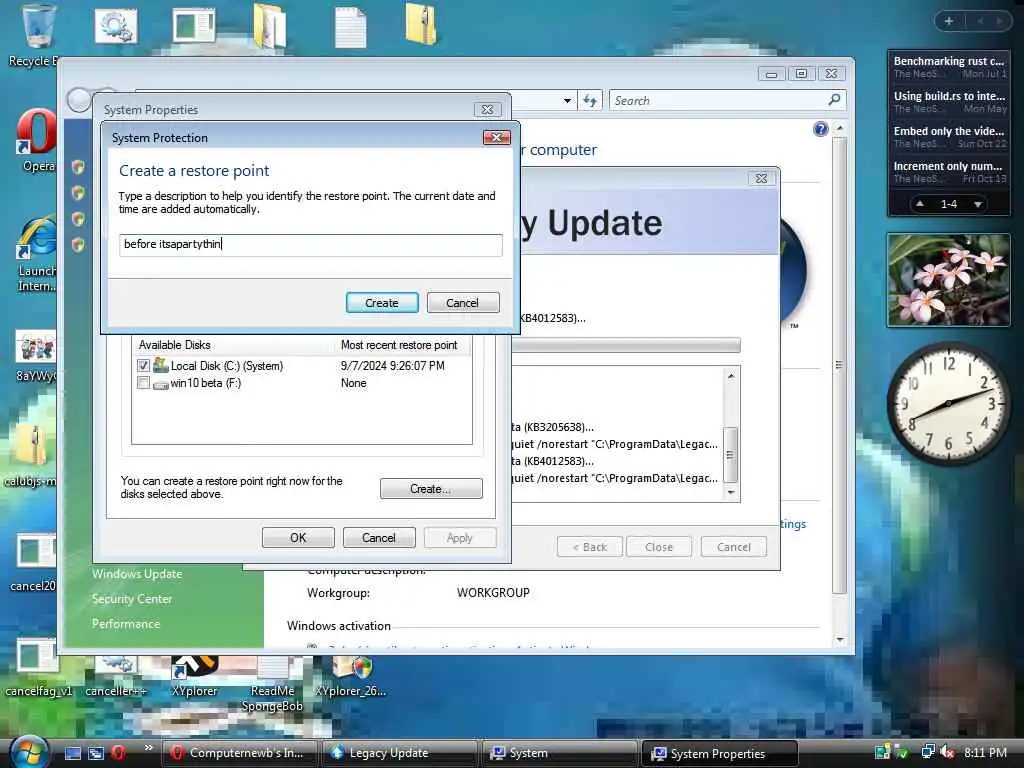The width and height of the screenshot is (1024, 768).
Task: Open Performance link in sidebar
Action: 126,624
